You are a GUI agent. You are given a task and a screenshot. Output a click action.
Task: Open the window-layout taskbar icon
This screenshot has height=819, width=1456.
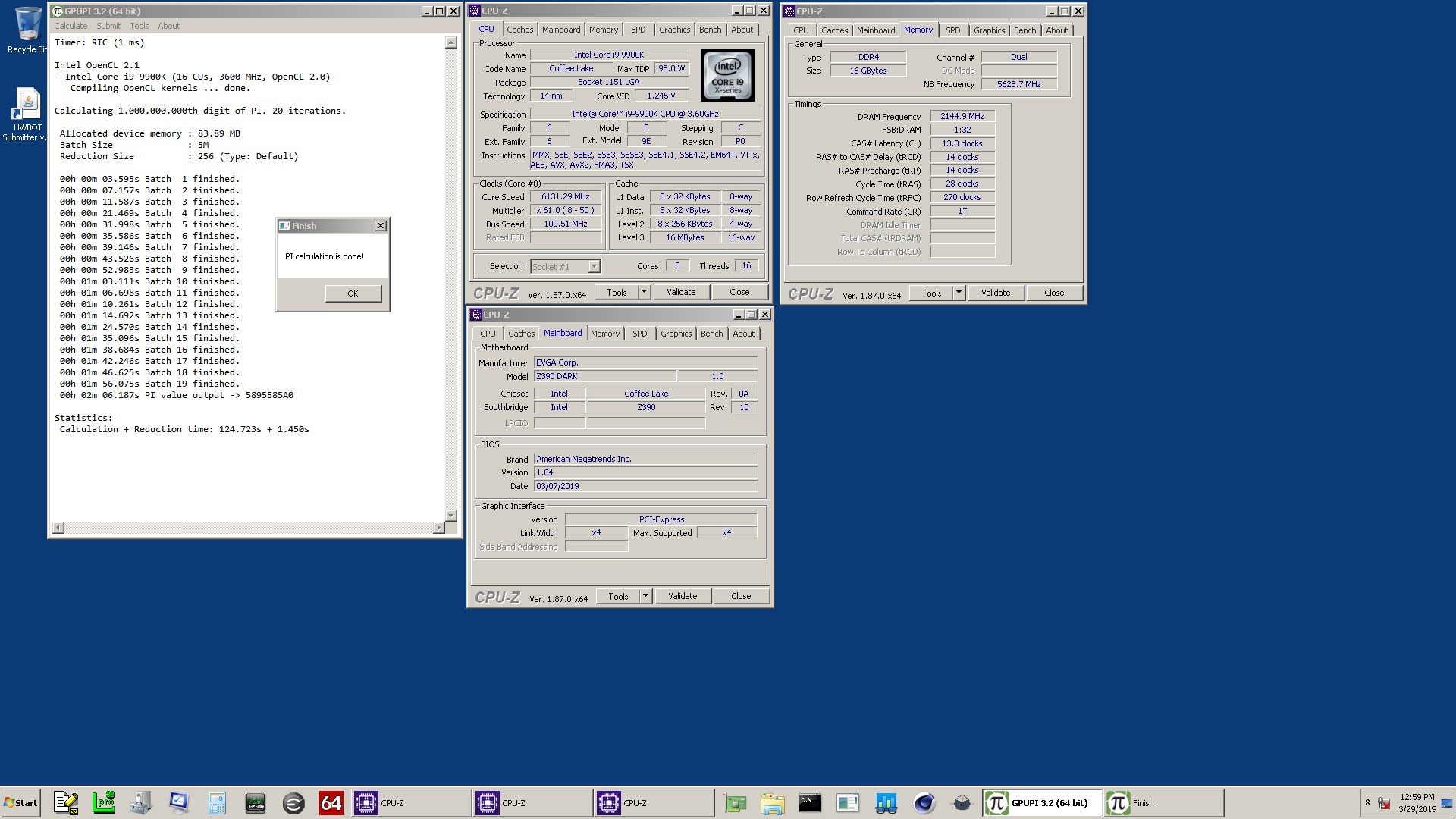pyautogui.click(x=848, y=803)
